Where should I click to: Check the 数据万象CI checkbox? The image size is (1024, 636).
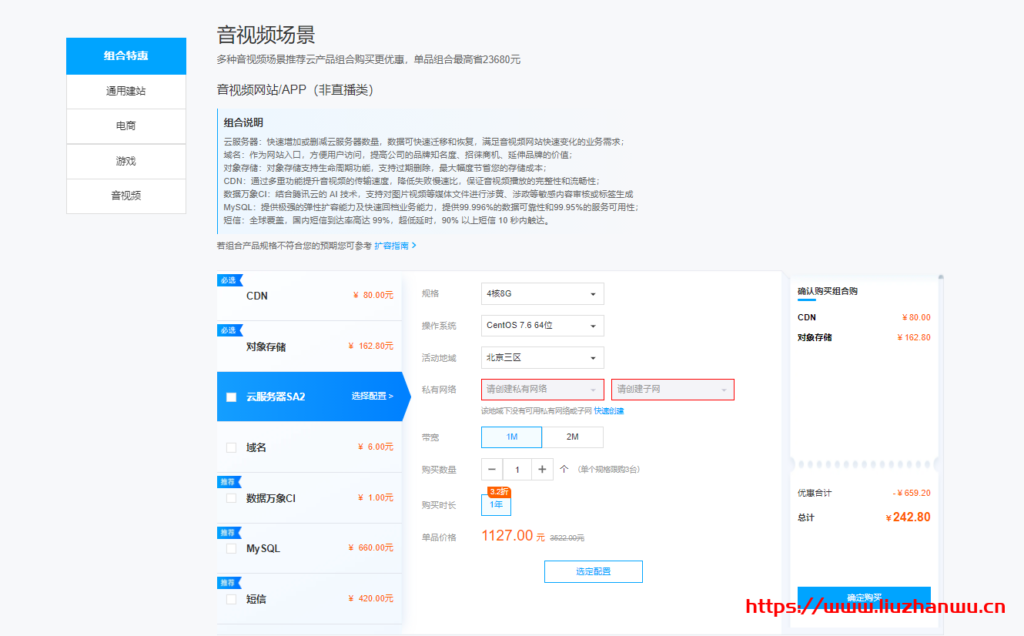(231, 498)
